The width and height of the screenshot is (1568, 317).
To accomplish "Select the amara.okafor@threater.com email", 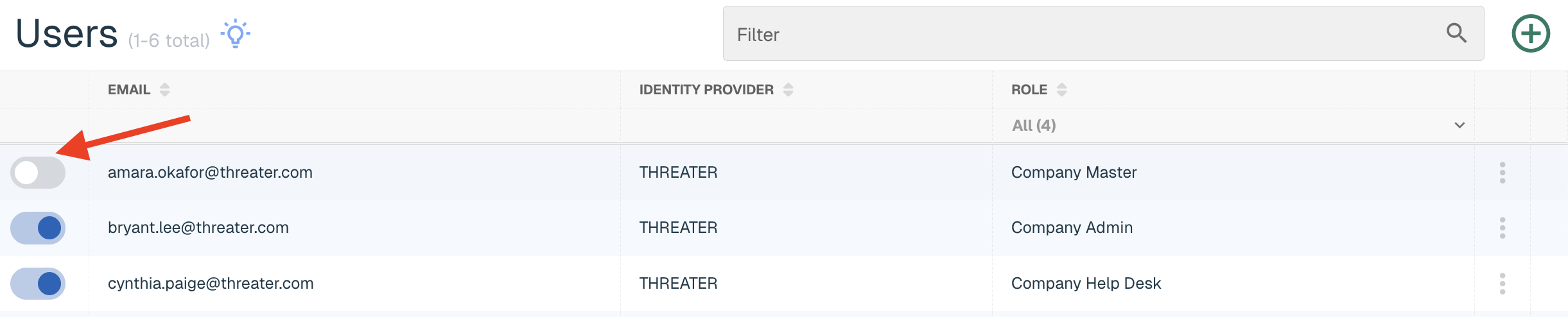I will [x=210, y=173].
